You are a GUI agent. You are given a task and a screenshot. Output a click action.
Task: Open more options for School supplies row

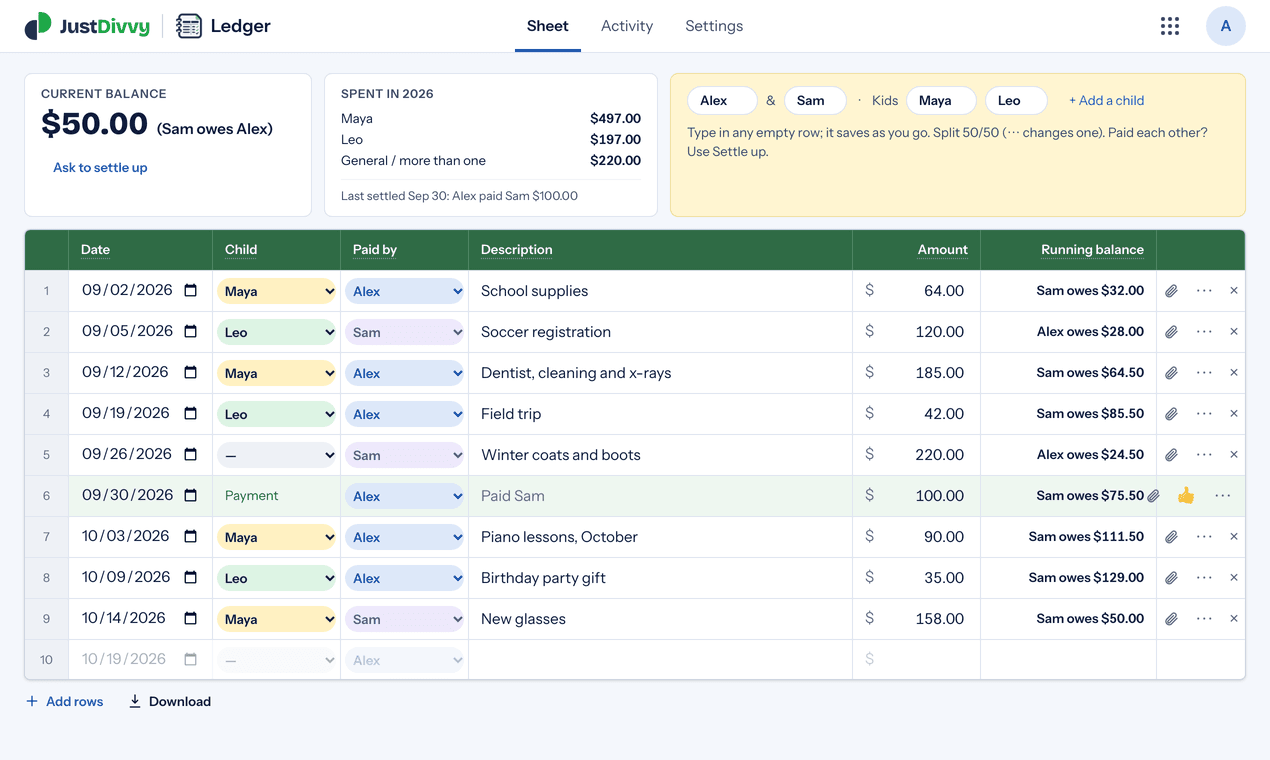pyautogui.click(x=1204, y=291)
